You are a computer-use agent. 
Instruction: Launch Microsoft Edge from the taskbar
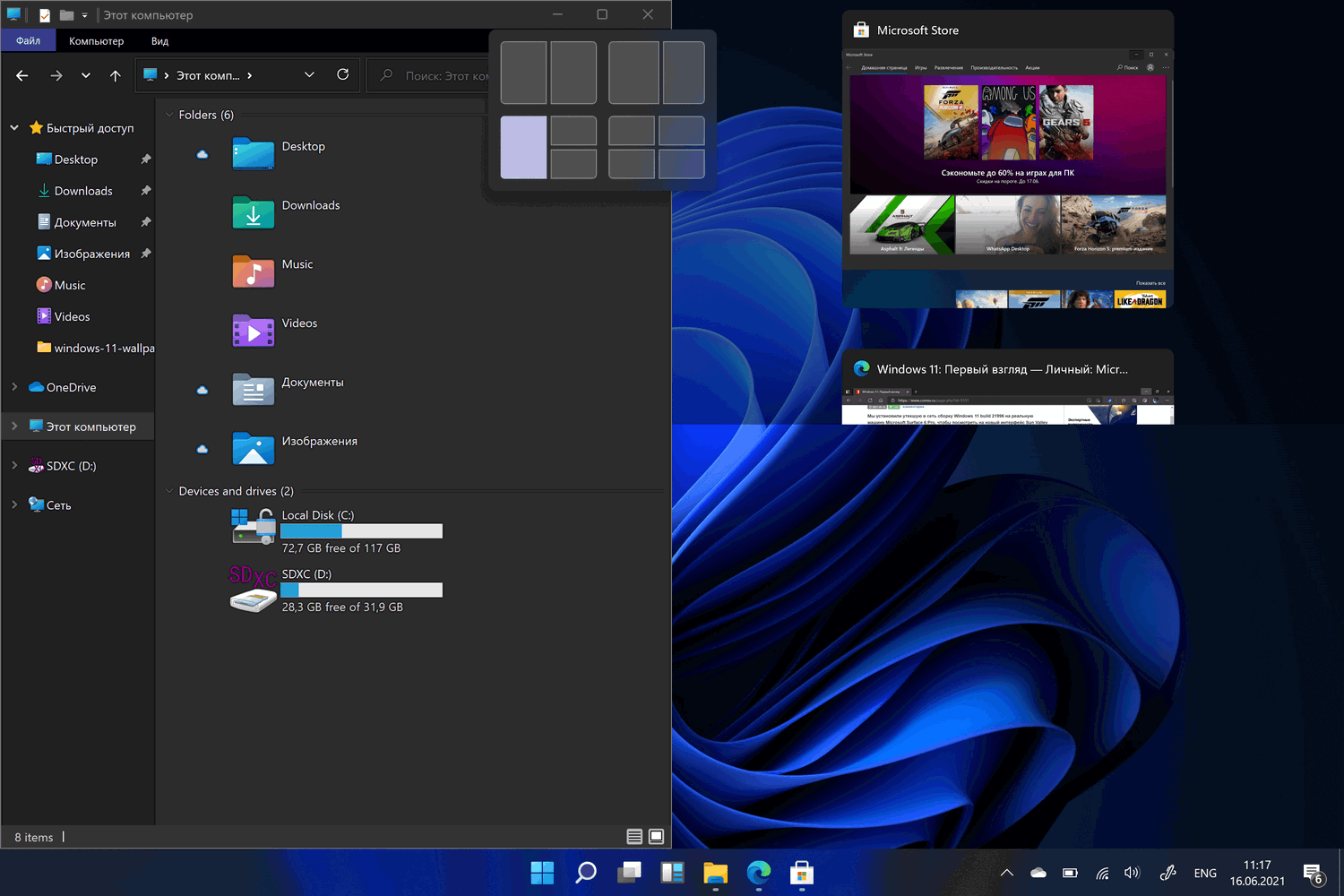pos(758,872)
